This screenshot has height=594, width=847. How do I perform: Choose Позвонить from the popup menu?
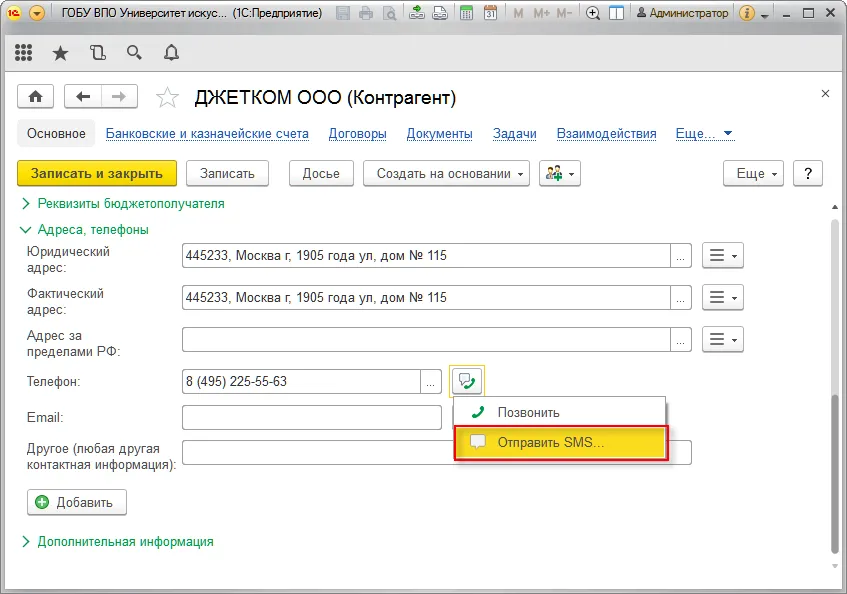pos(560,412)
